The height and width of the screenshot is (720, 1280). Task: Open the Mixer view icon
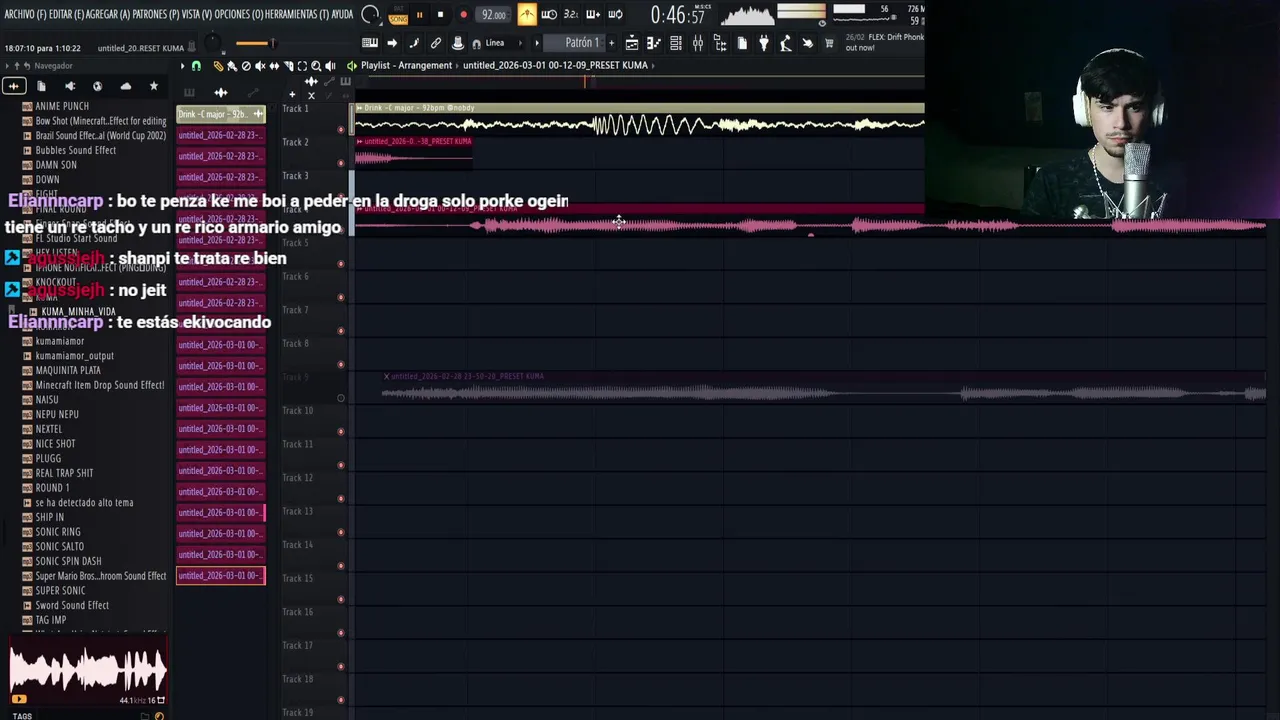coord(698,43)
